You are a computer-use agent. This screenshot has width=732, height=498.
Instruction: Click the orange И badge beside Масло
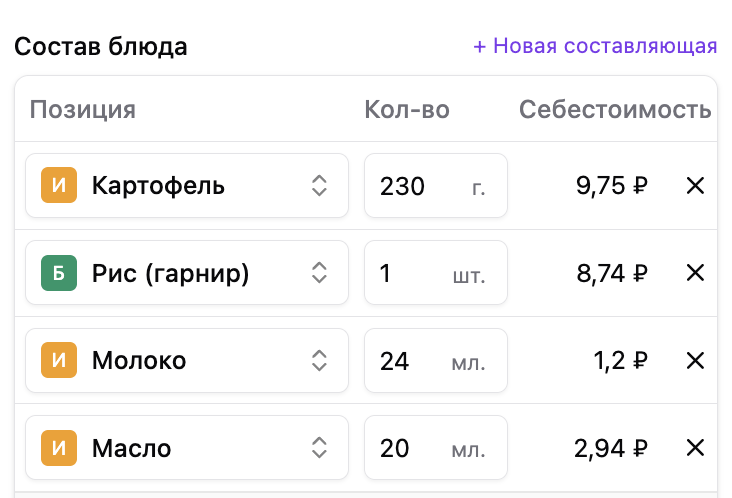[x=59, y=448]
